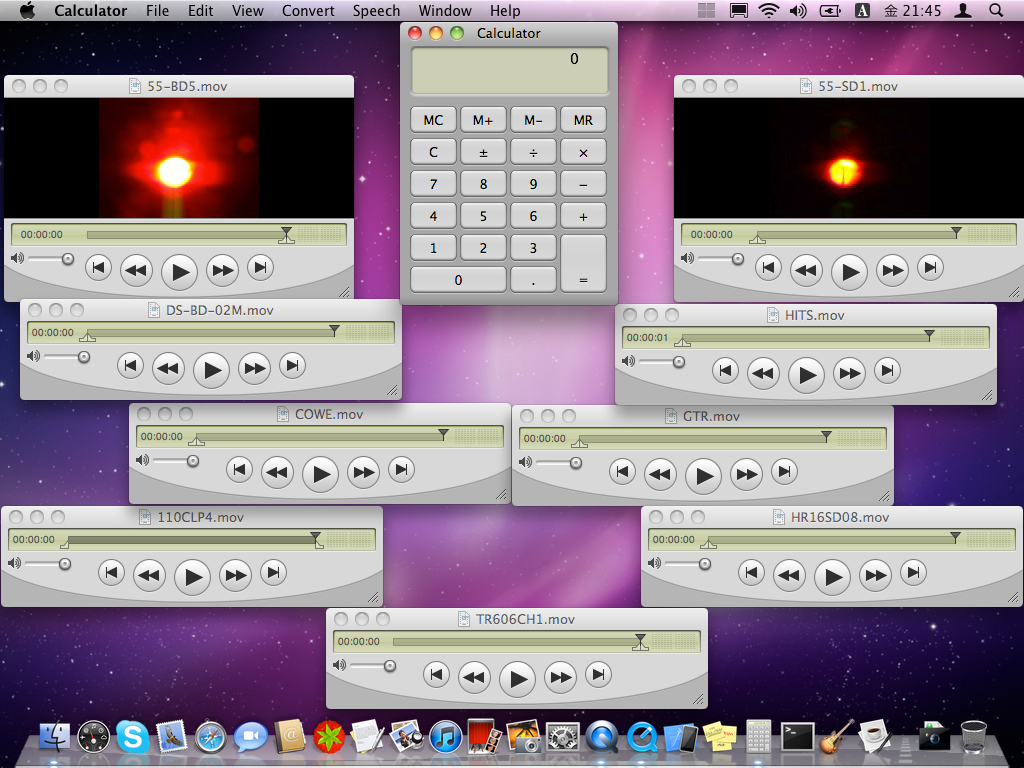
Task: Open Skype from the Dock
Action: click(x=133, y=738)
